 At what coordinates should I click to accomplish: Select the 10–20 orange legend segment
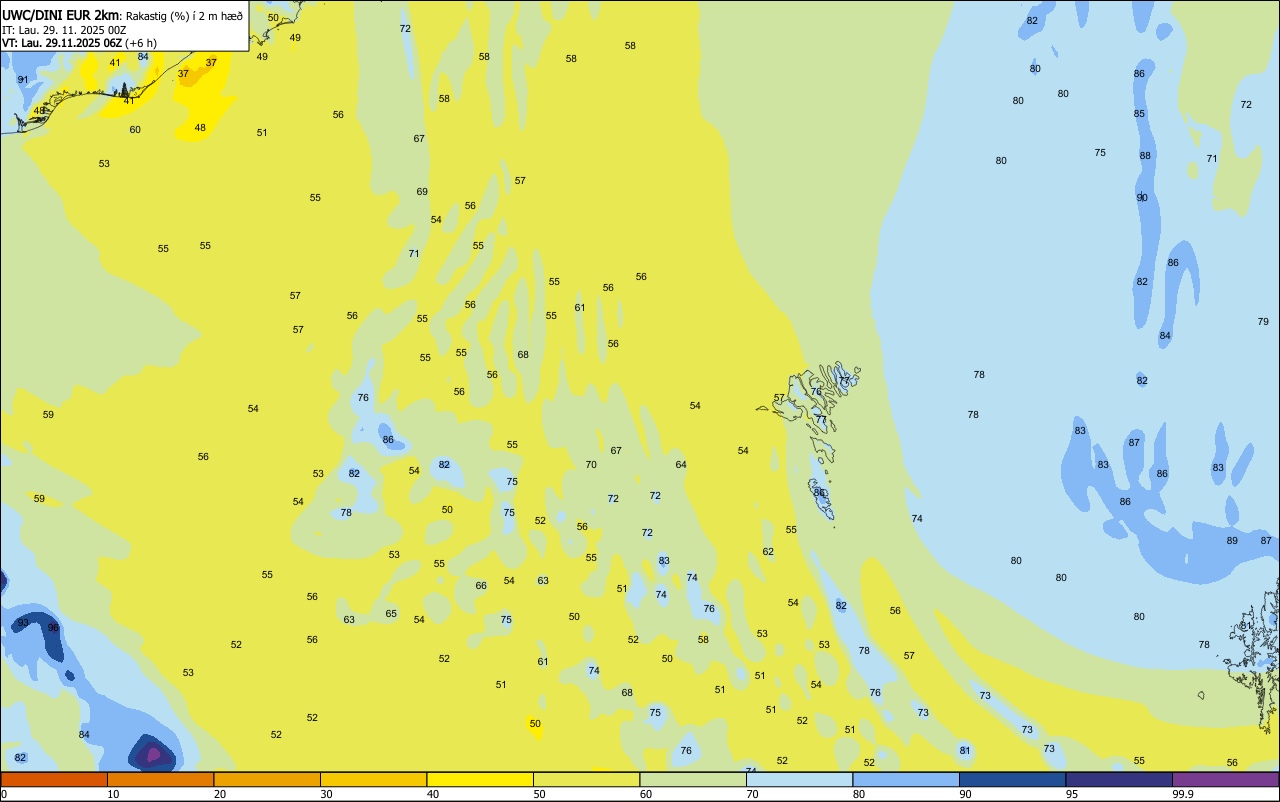click(160, 780)
